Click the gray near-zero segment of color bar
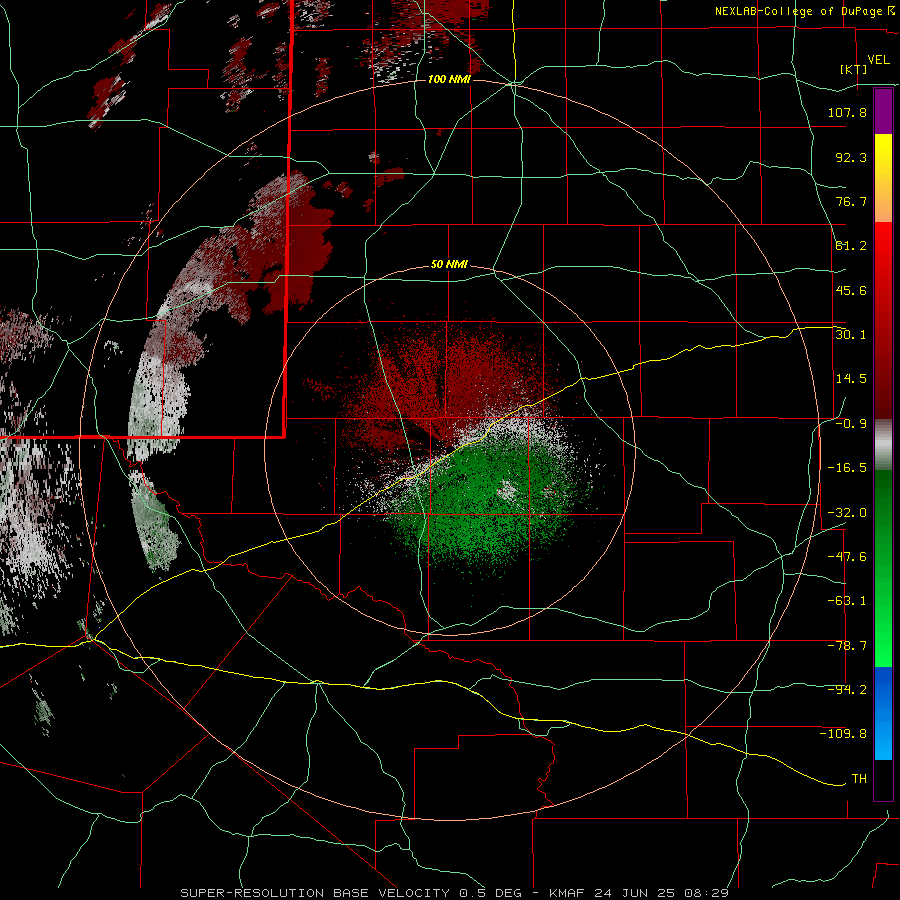The width and height of the screenshot is (900, 900). (x=883, y=445)
